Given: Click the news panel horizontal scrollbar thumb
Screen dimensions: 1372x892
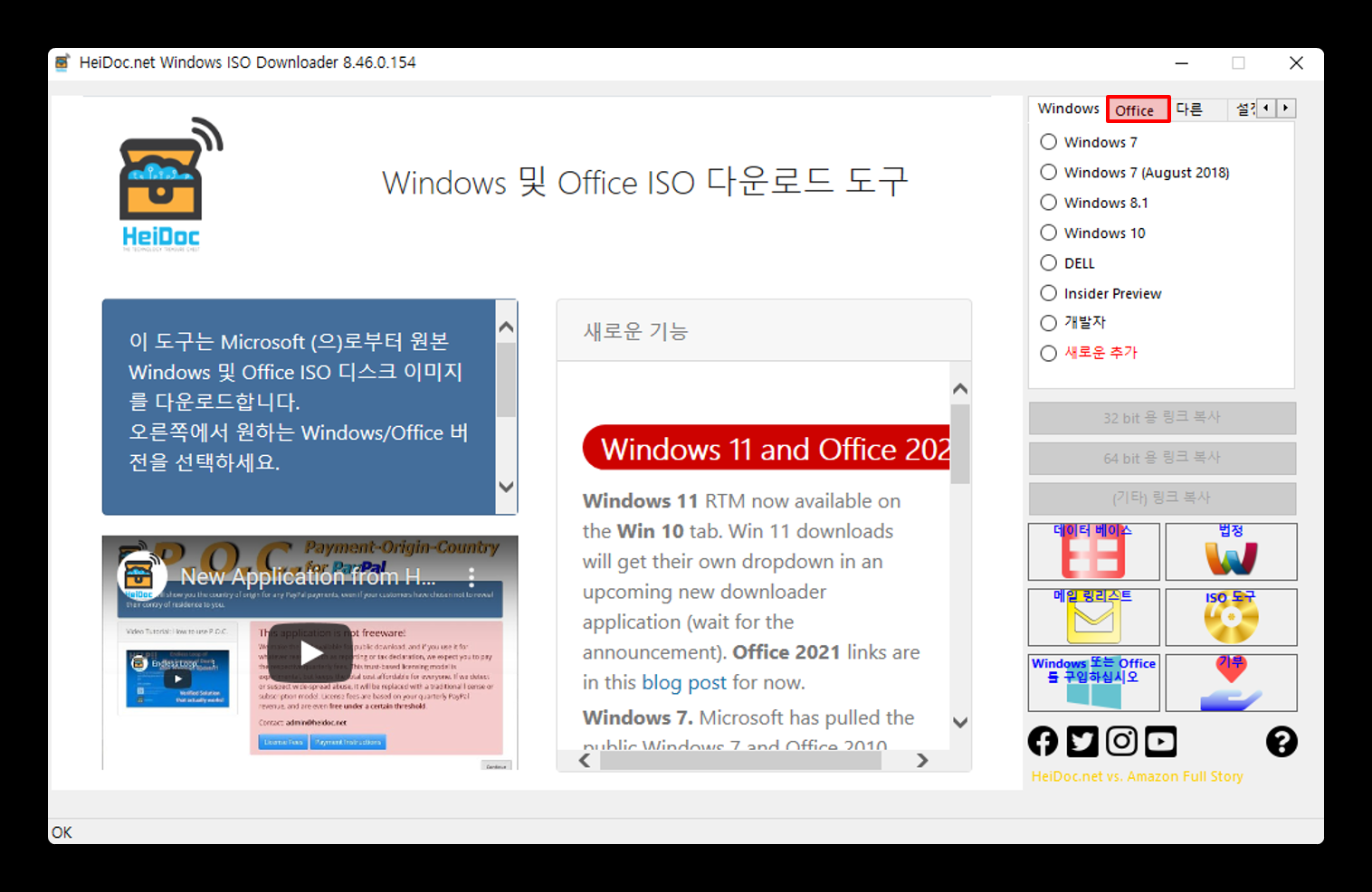Looking at the screenshot, I should 740,760.
